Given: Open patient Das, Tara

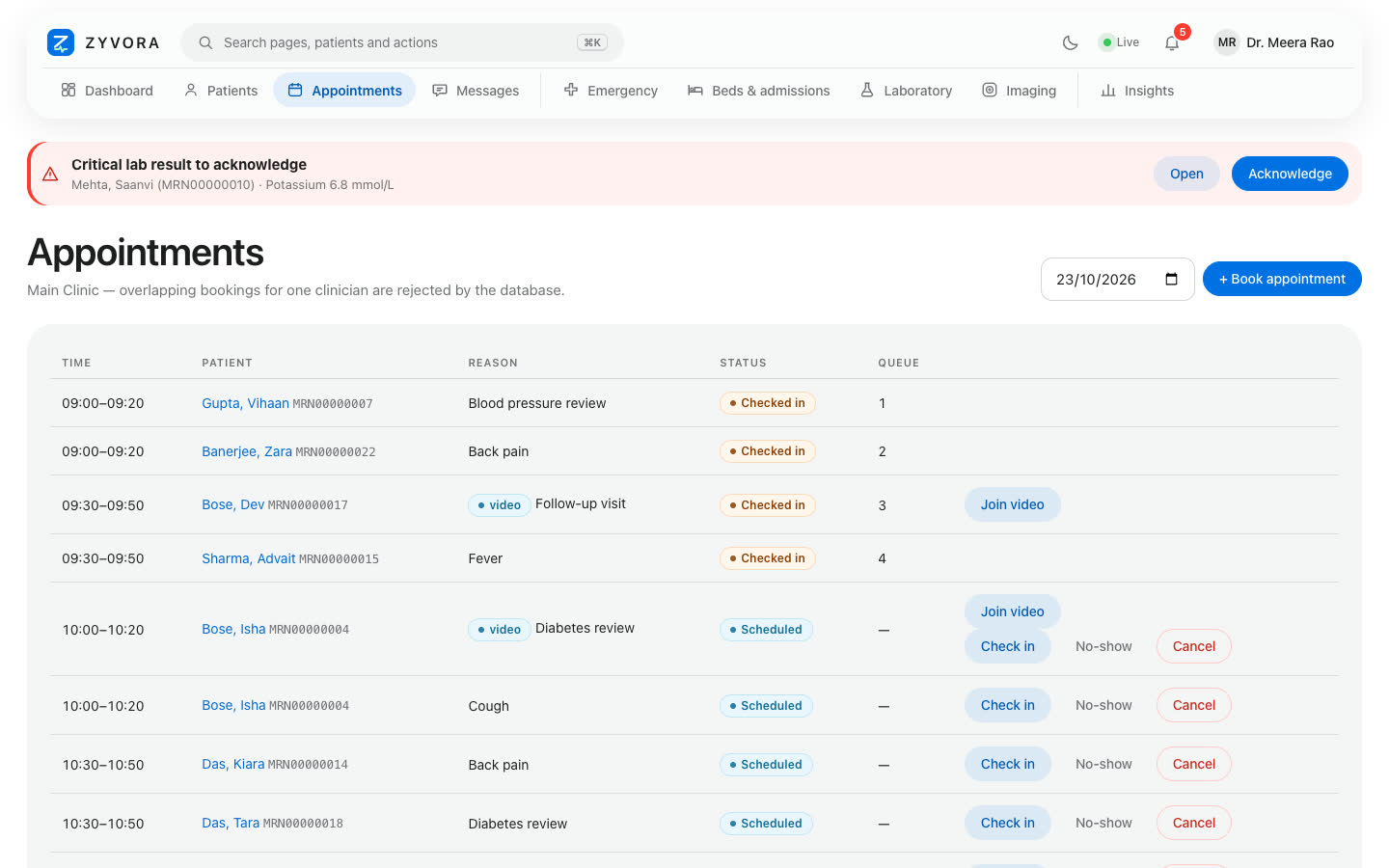Looking at the screenshot, I should point(231,823).
